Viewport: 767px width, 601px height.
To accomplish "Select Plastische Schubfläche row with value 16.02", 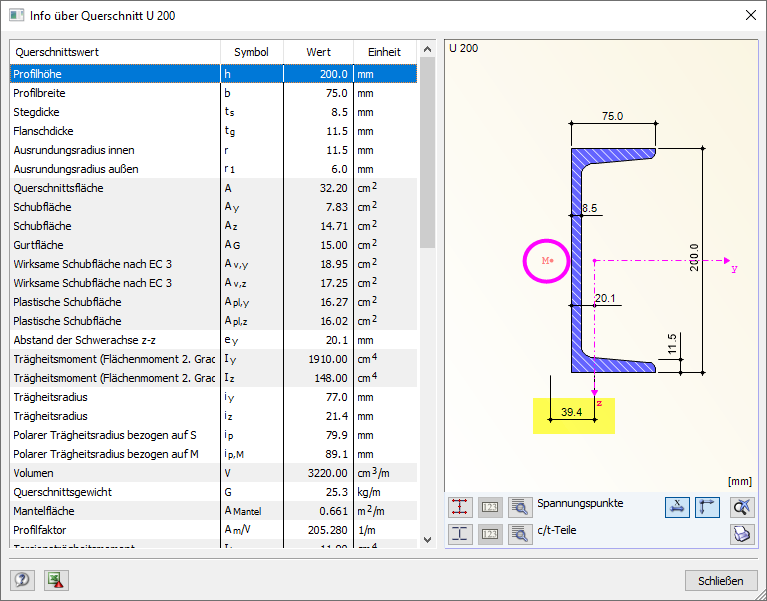I will pos(213,321).
